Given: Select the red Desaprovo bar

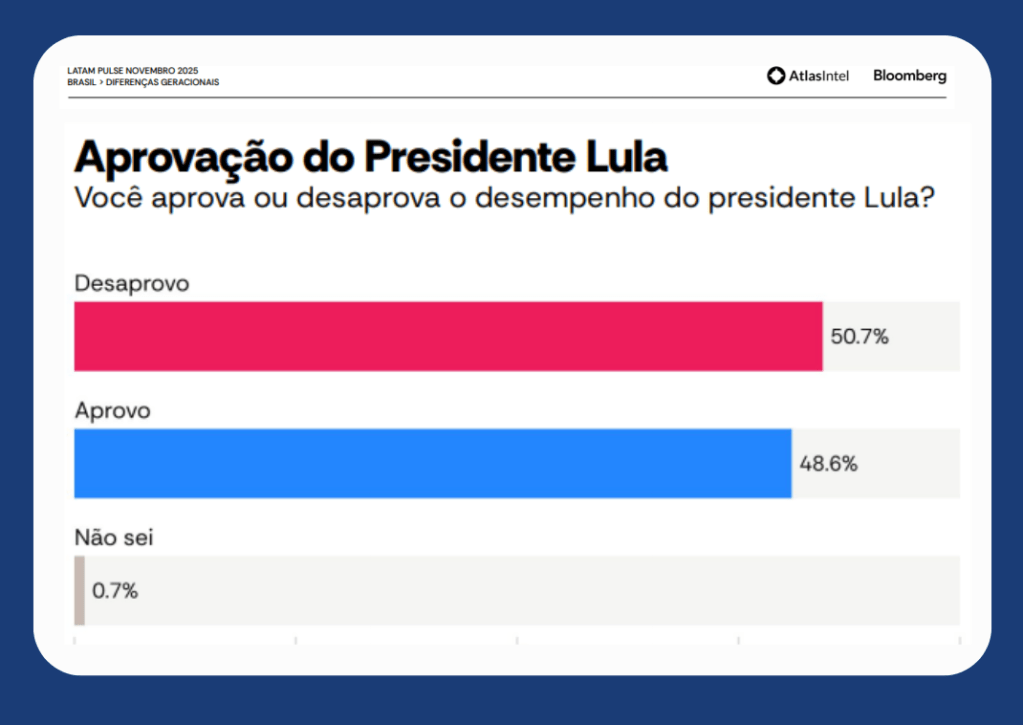Looking at the screenshot, I should (x=448, y=336).
